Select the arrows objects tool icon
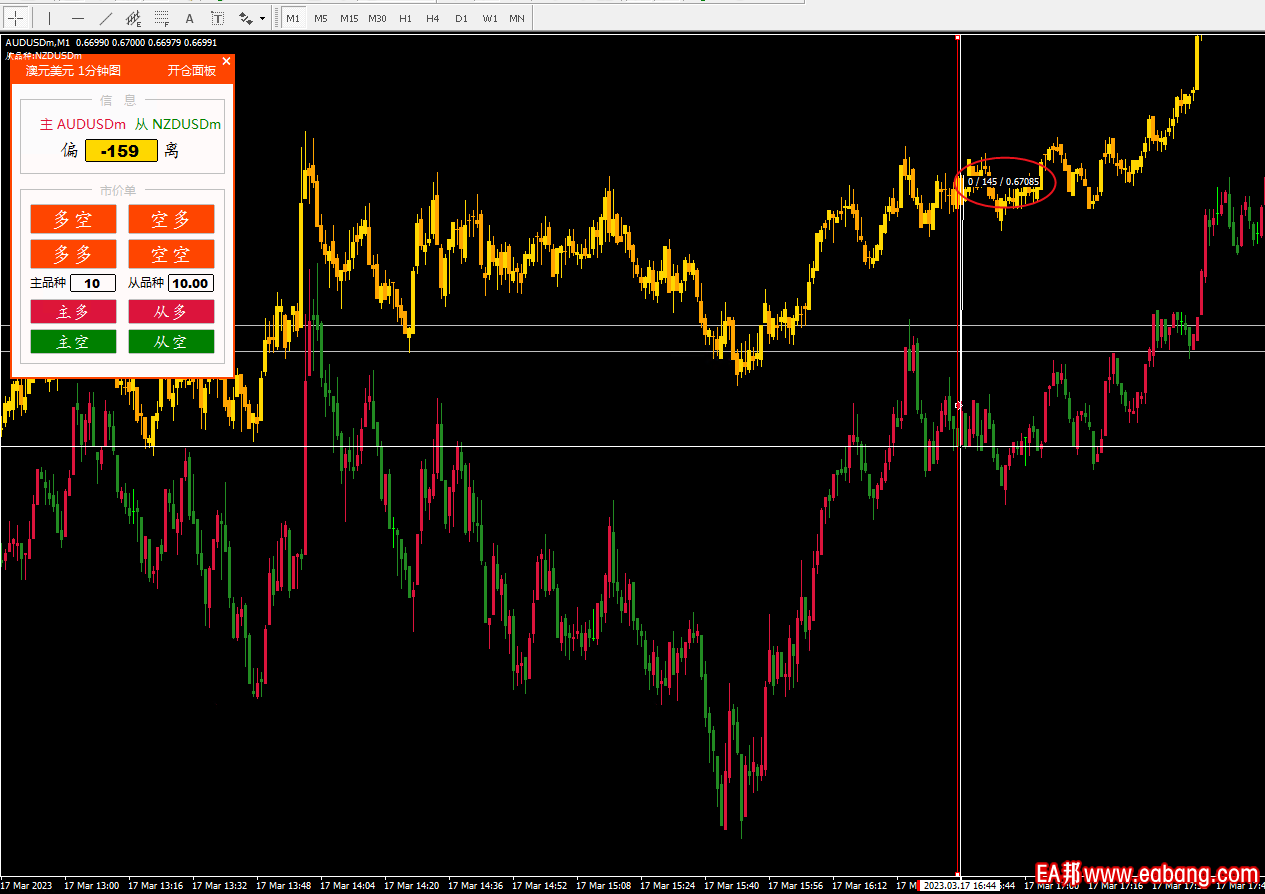Viewport: 1265px width, 894px height. tap(245, 18)
